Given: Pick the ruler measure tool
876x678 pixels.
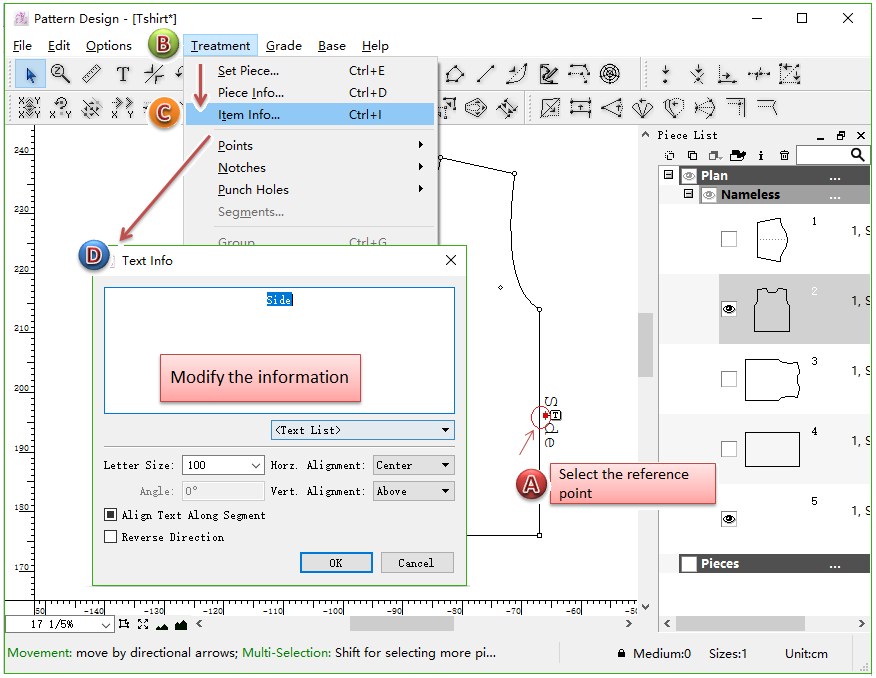Looking at the screenshot, I should click(x=91, y=74).
